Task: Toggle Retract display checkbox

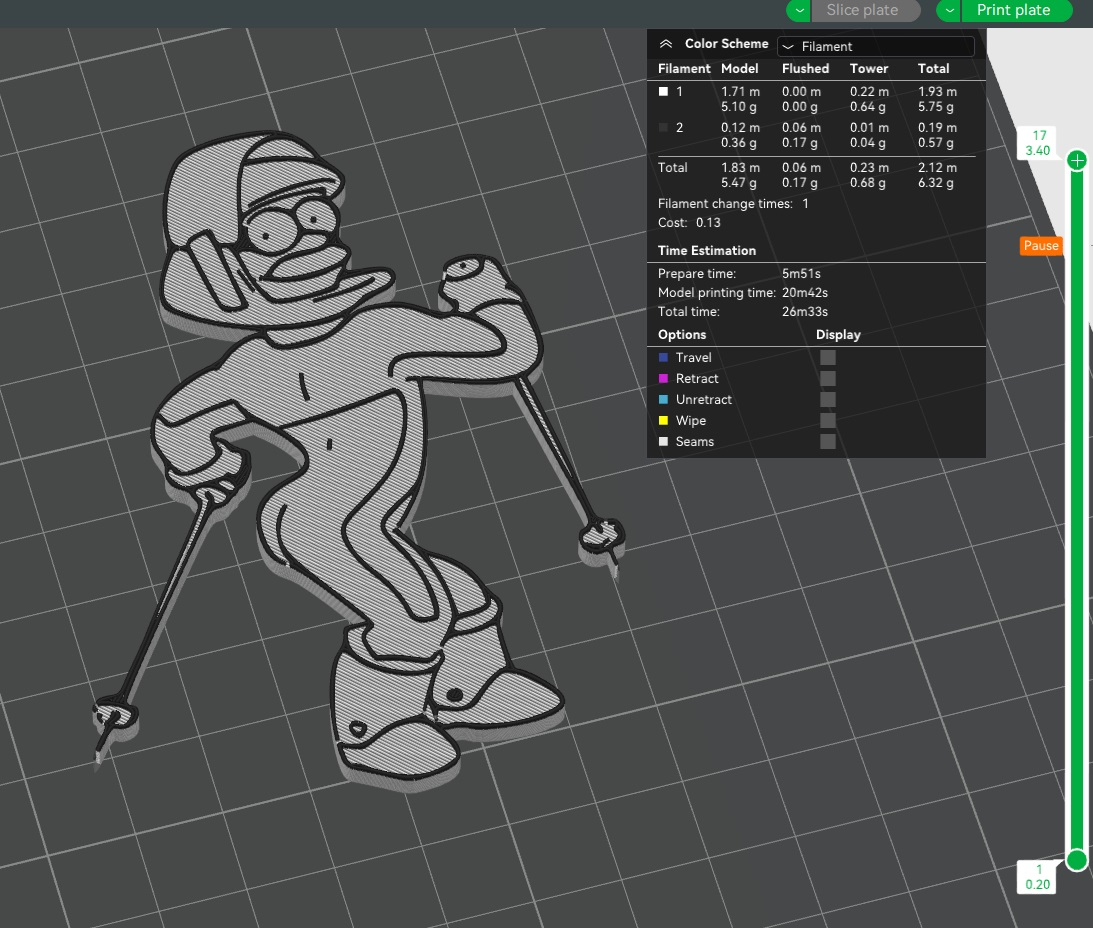Action: point(827,379)
